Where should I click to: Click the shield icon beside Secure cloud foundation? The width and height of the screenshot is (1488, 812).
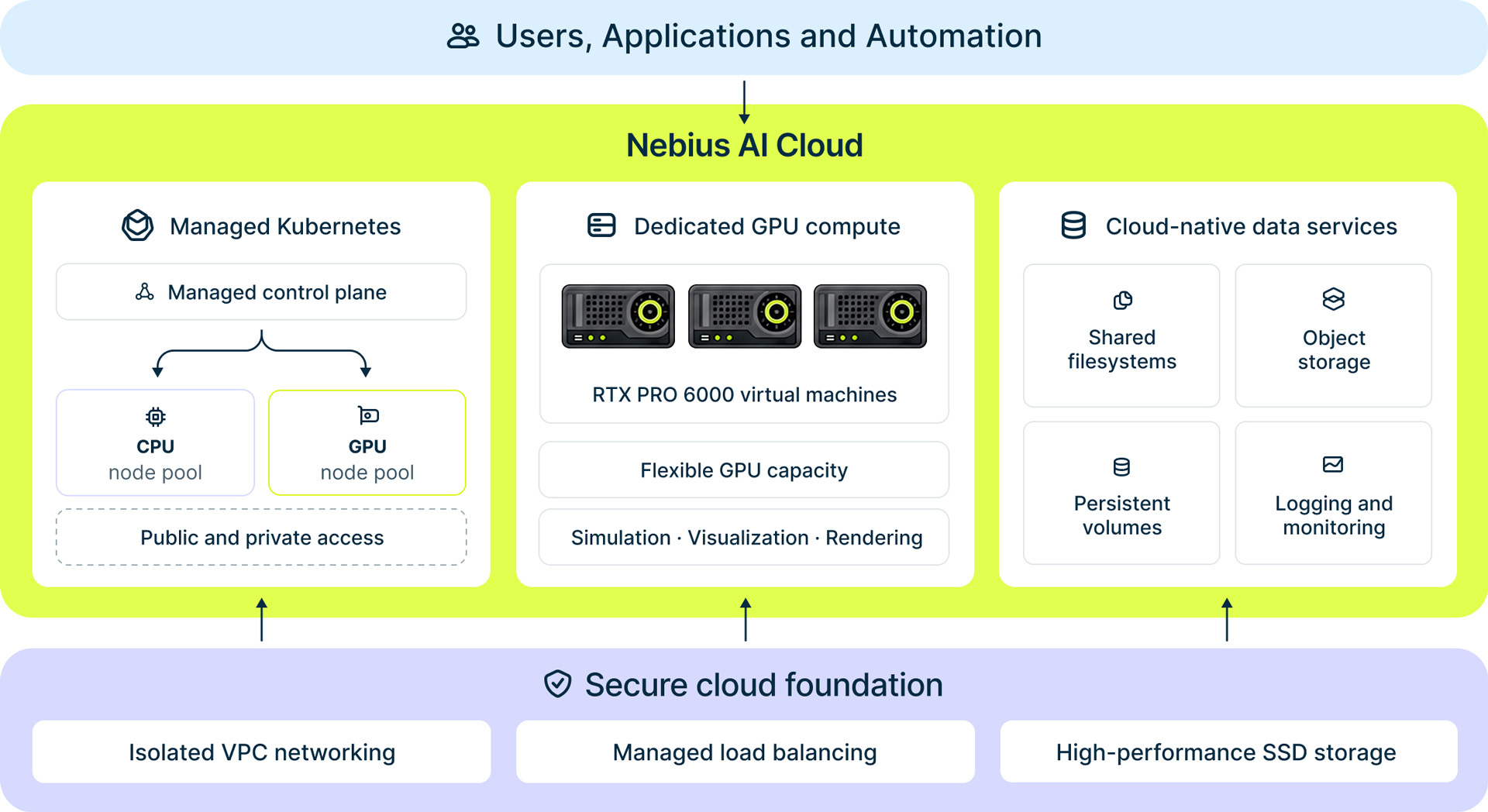557,684
